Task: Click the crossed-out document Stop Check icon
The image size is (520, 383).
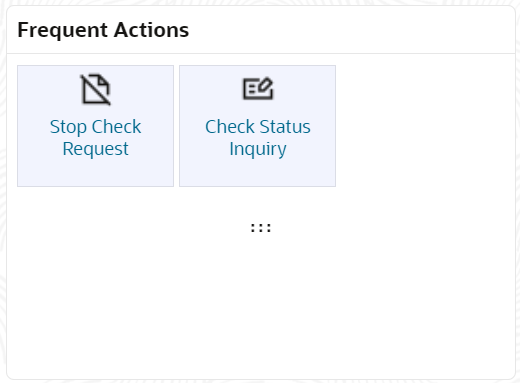Action: [x=95, y=89]
